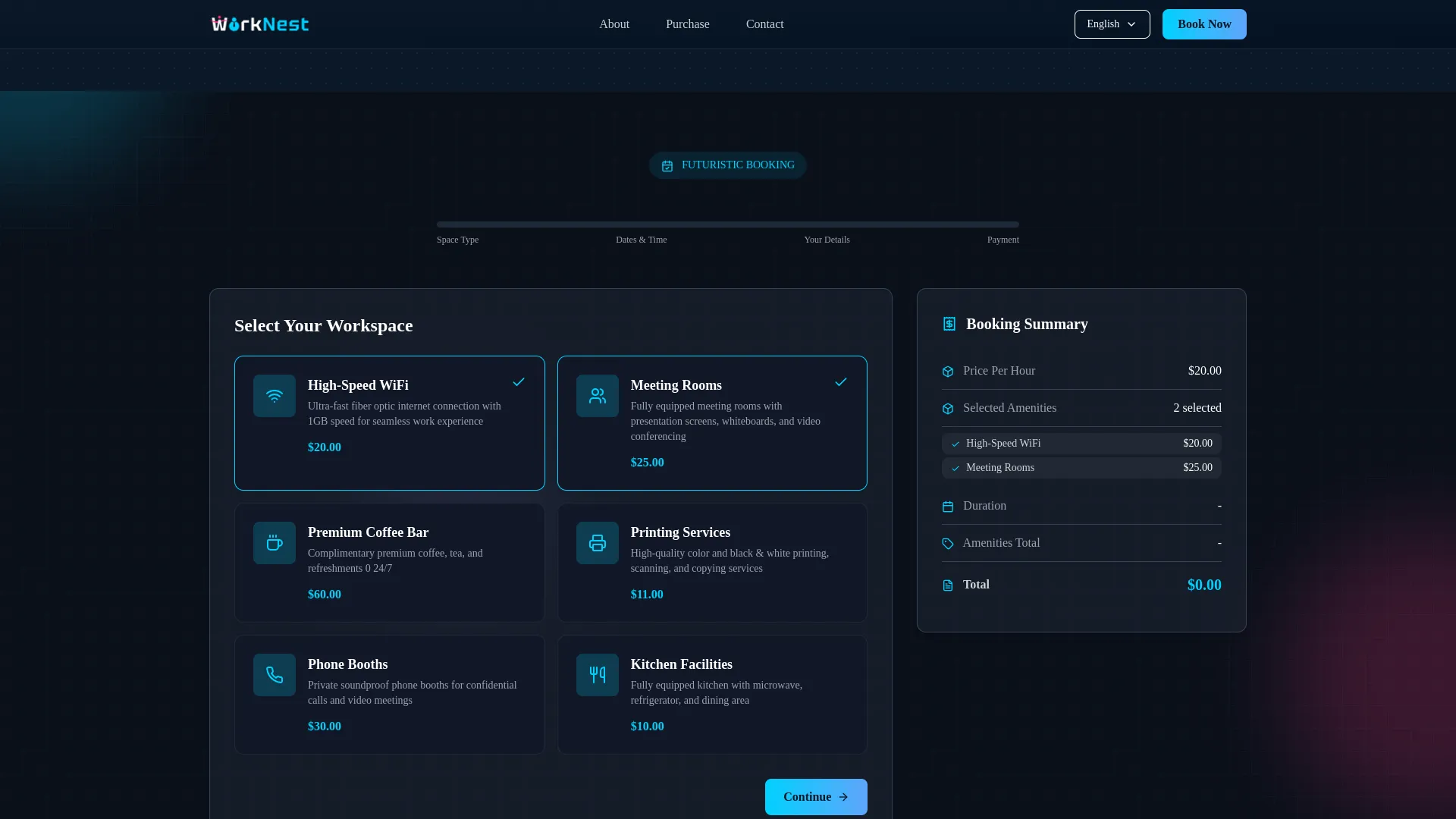1456x819 pixels.
Task: Click the phone icon for Phone Booths
Action: (x=275, y=675)
